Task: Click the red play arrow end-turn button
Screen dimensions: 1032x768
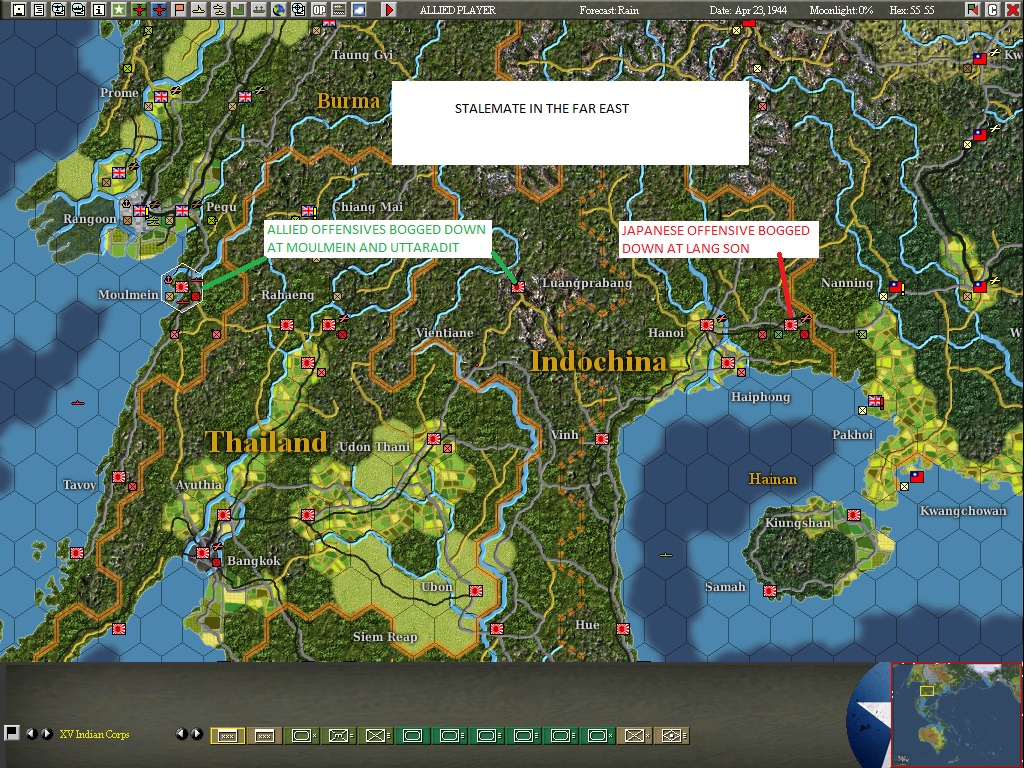Action: tap(389, 9)
